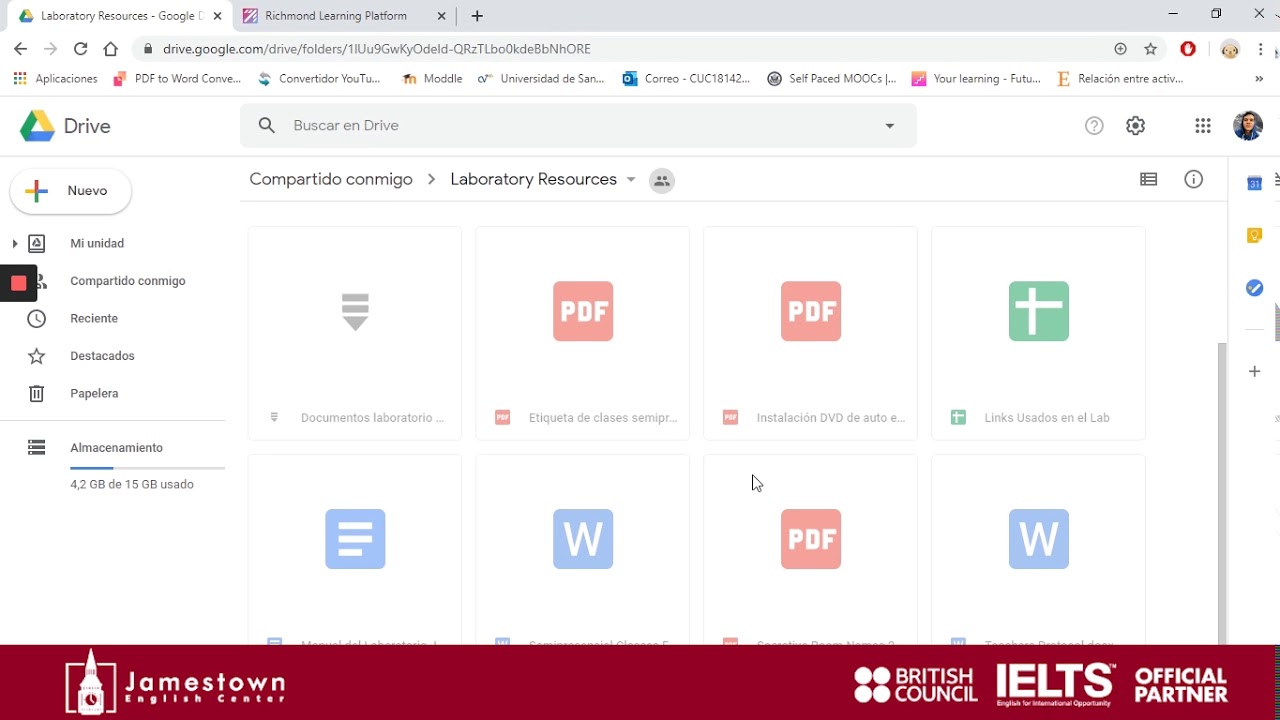The height and width of the screenshot is (720, 1280).
Task: Open Destacados in the sidebar
Action: pyautogui.click(x=102, y=356)
